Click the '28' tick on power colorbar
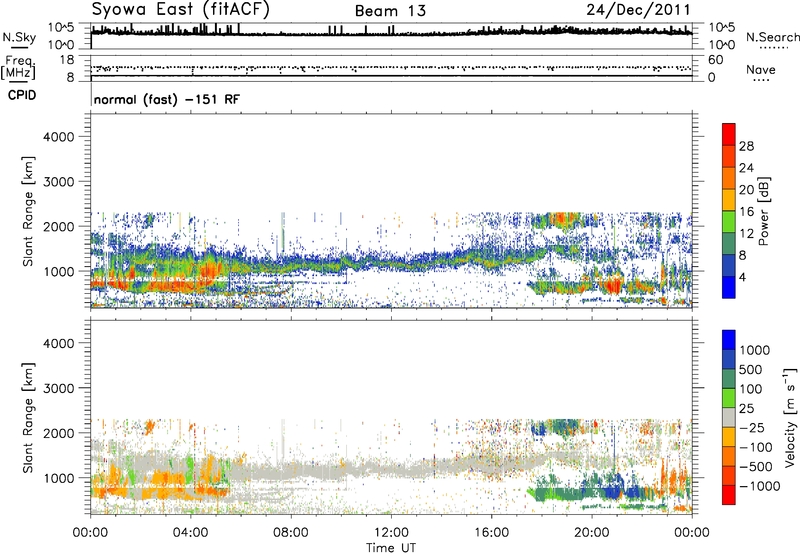 (746, 146)
